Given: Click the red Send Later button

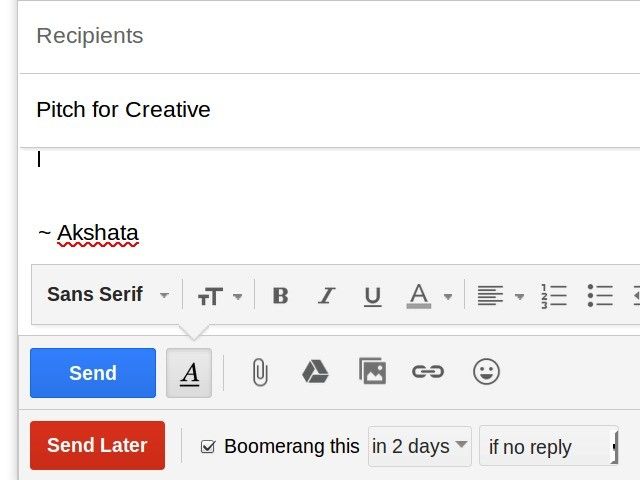Looking at the screenshot, I should 97,446.
